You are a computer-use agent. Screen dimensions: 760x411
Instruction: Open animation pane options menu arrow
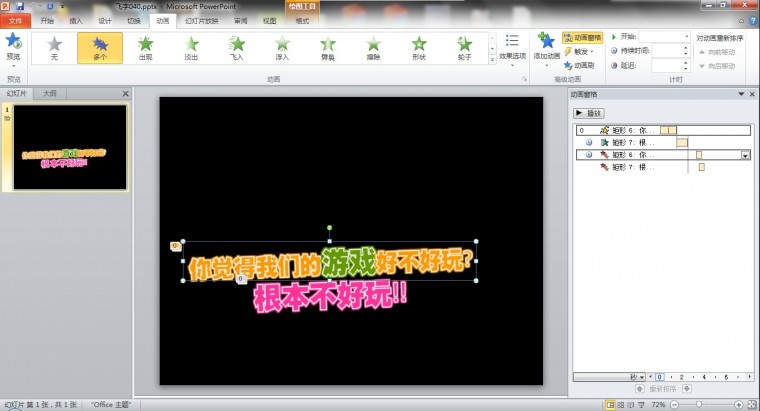tap(740, 94)
